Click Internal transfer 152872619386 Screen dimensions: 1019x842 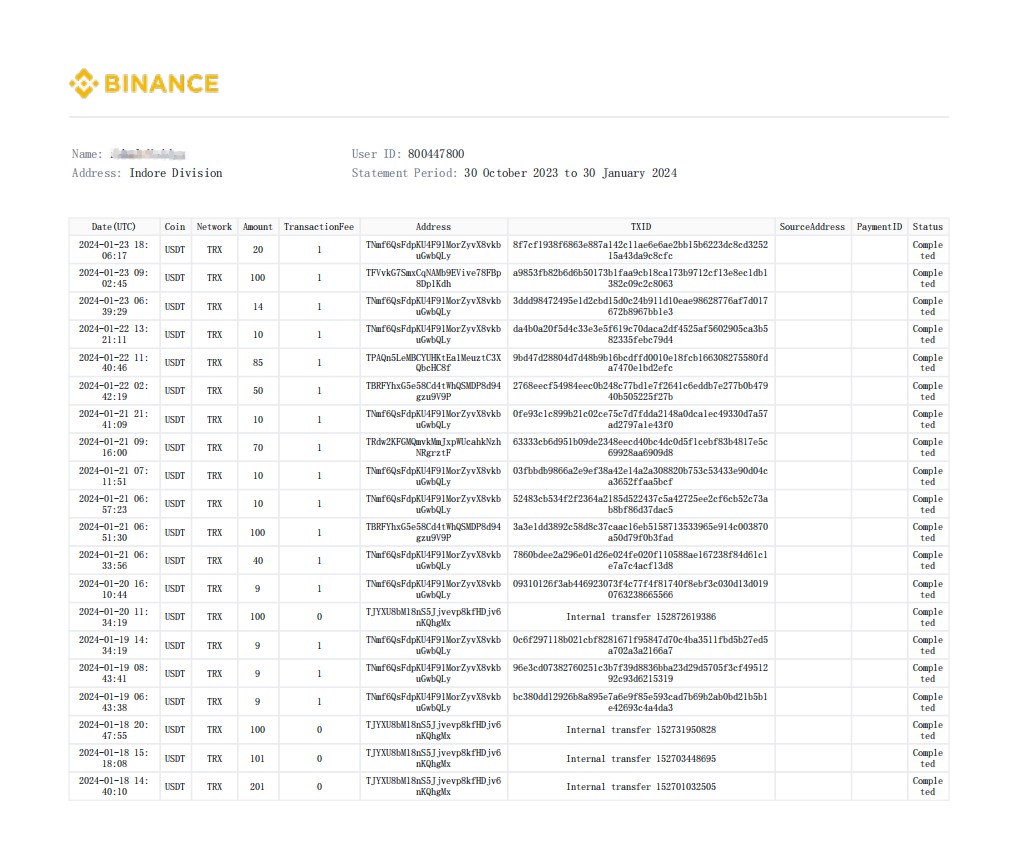point(641,617)
